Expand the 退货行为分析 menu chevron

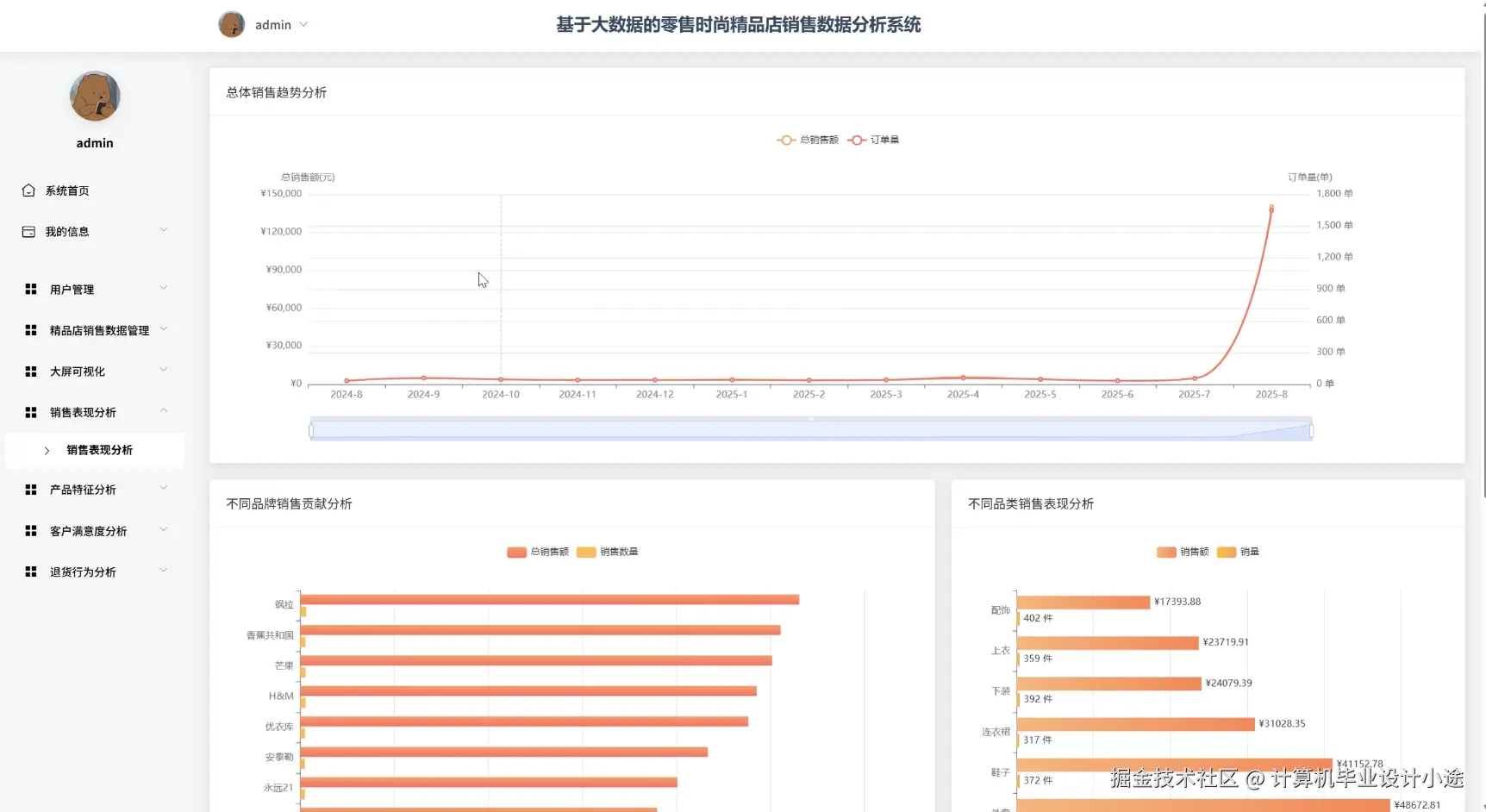click(164, 571)
